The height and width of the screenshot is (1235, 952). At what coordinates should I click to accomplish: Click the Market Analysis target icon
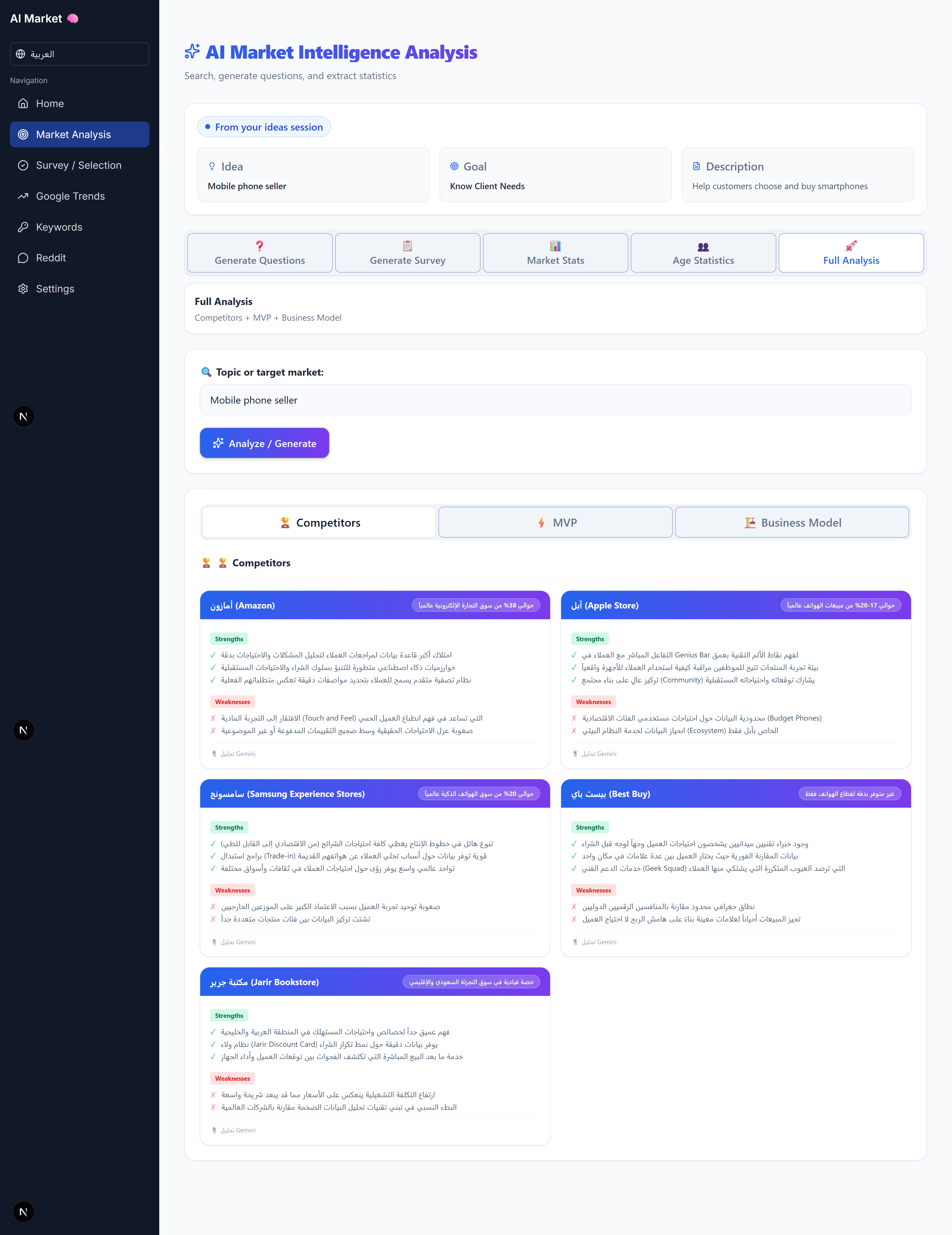coord(23,135)
